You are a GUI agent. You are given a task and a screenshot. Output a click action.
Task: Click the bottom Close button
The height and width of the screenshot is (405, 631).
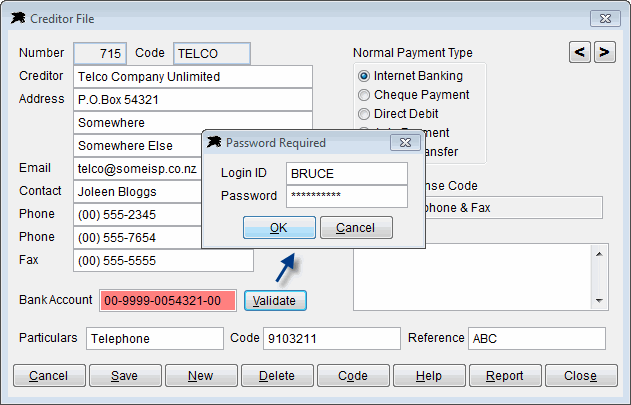click(x=581, y=376)
